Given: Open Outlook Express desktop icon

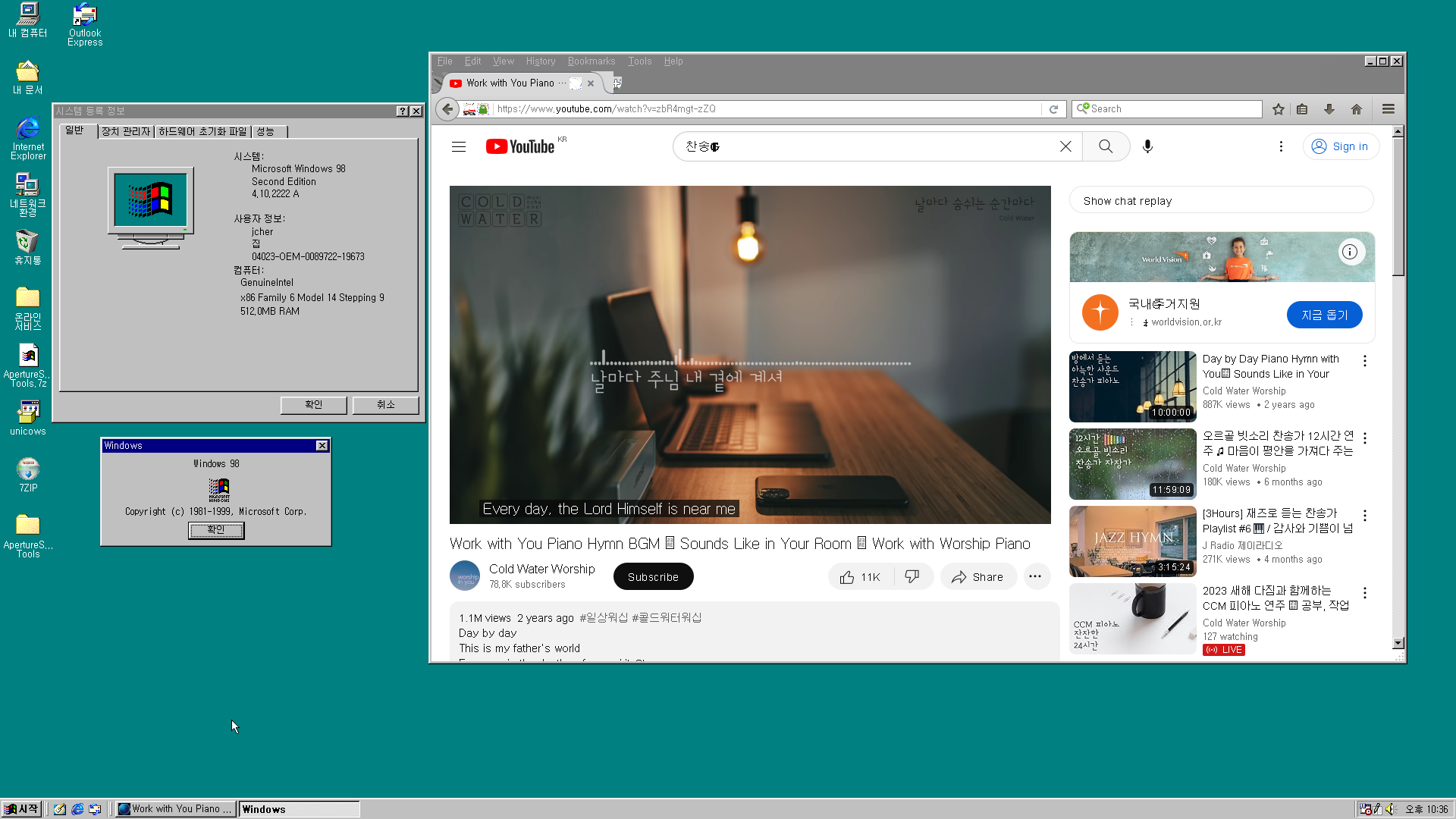Looking at the screenshot, I should pos(85,24).
